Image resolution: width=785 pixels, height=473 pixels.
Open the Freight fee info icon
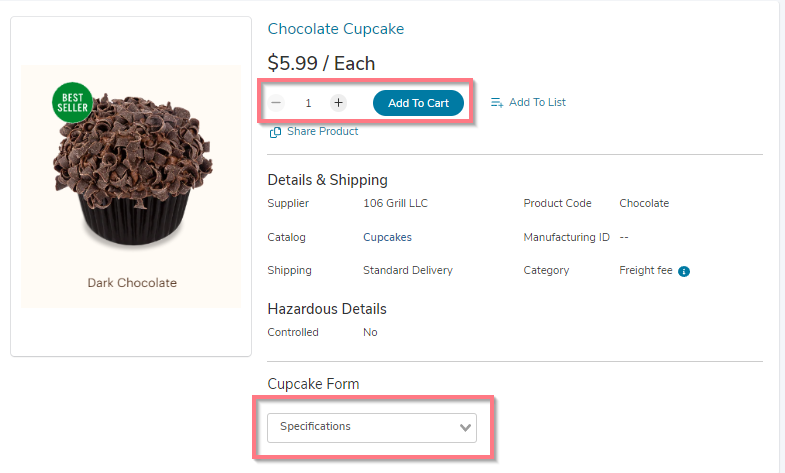pos(684,271)
